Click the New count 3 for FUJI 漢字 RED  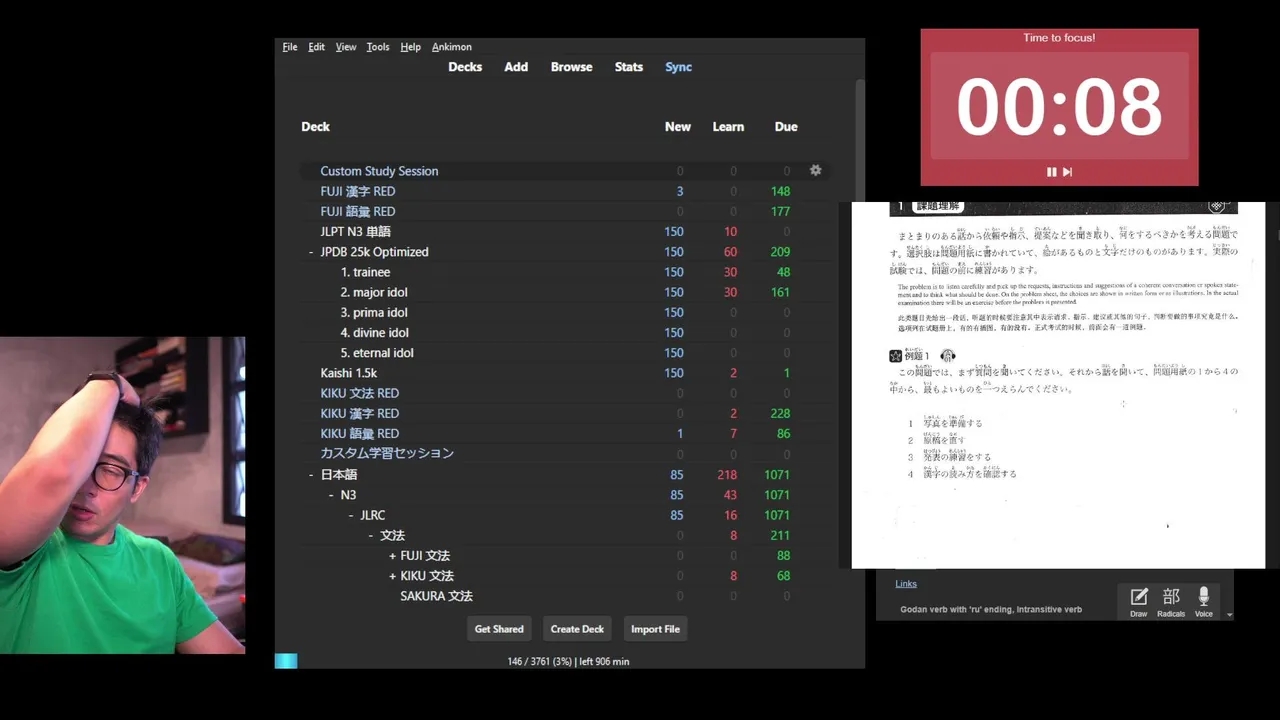pyautogui.click(x=680, y=191)
